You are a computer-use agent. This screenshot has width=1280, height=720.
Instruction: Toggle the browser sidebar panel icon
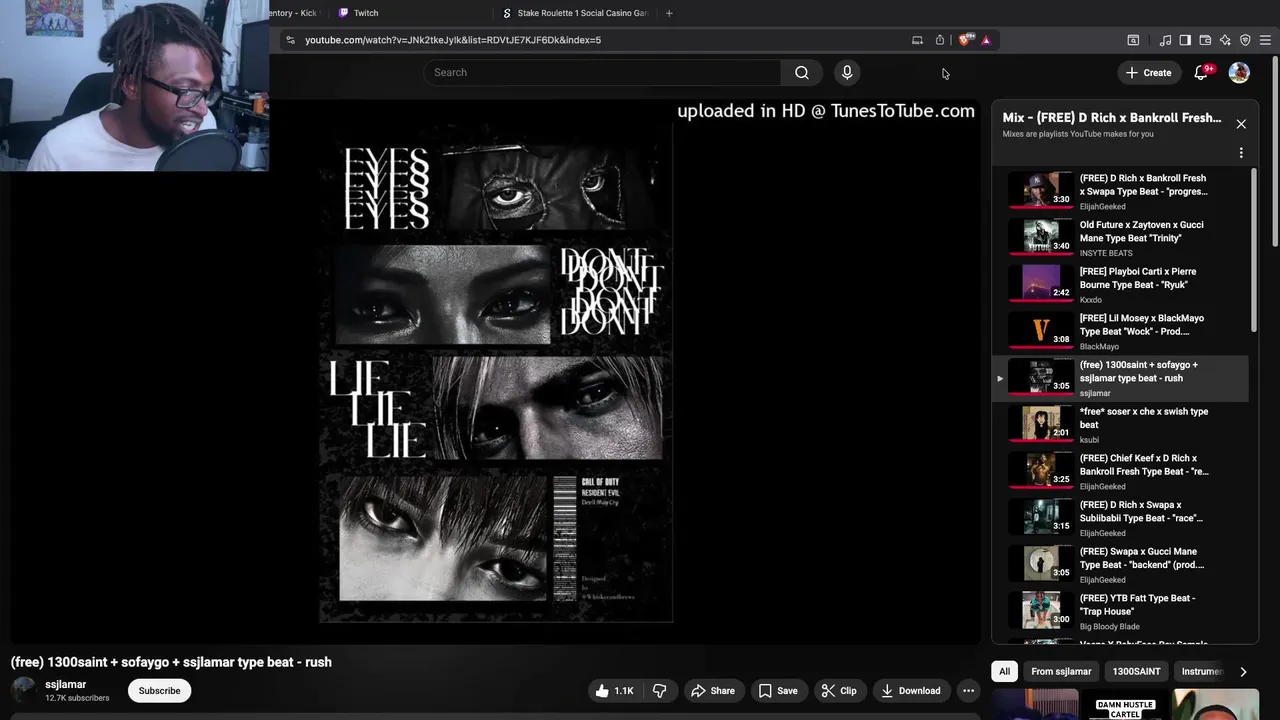[1185, 40]
